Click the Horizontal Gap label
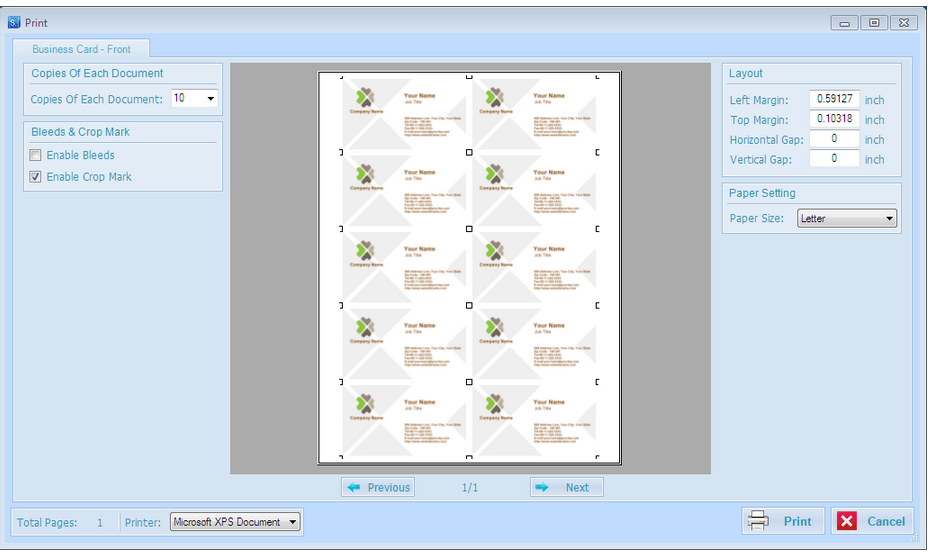Screen dimensions: 932x552 [766, 140]
